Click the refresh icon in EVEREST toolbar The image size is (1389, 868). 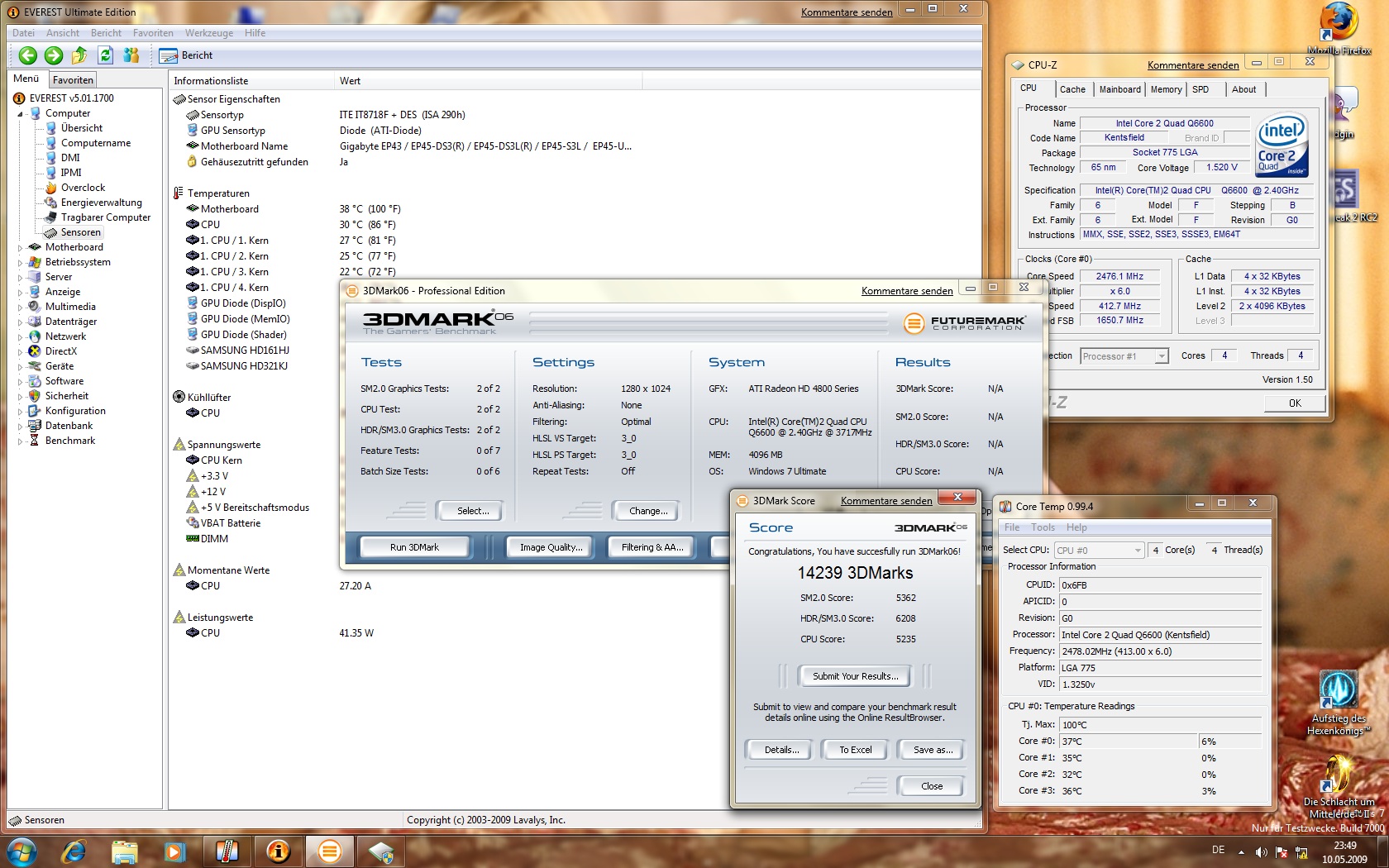coord(105,55)
